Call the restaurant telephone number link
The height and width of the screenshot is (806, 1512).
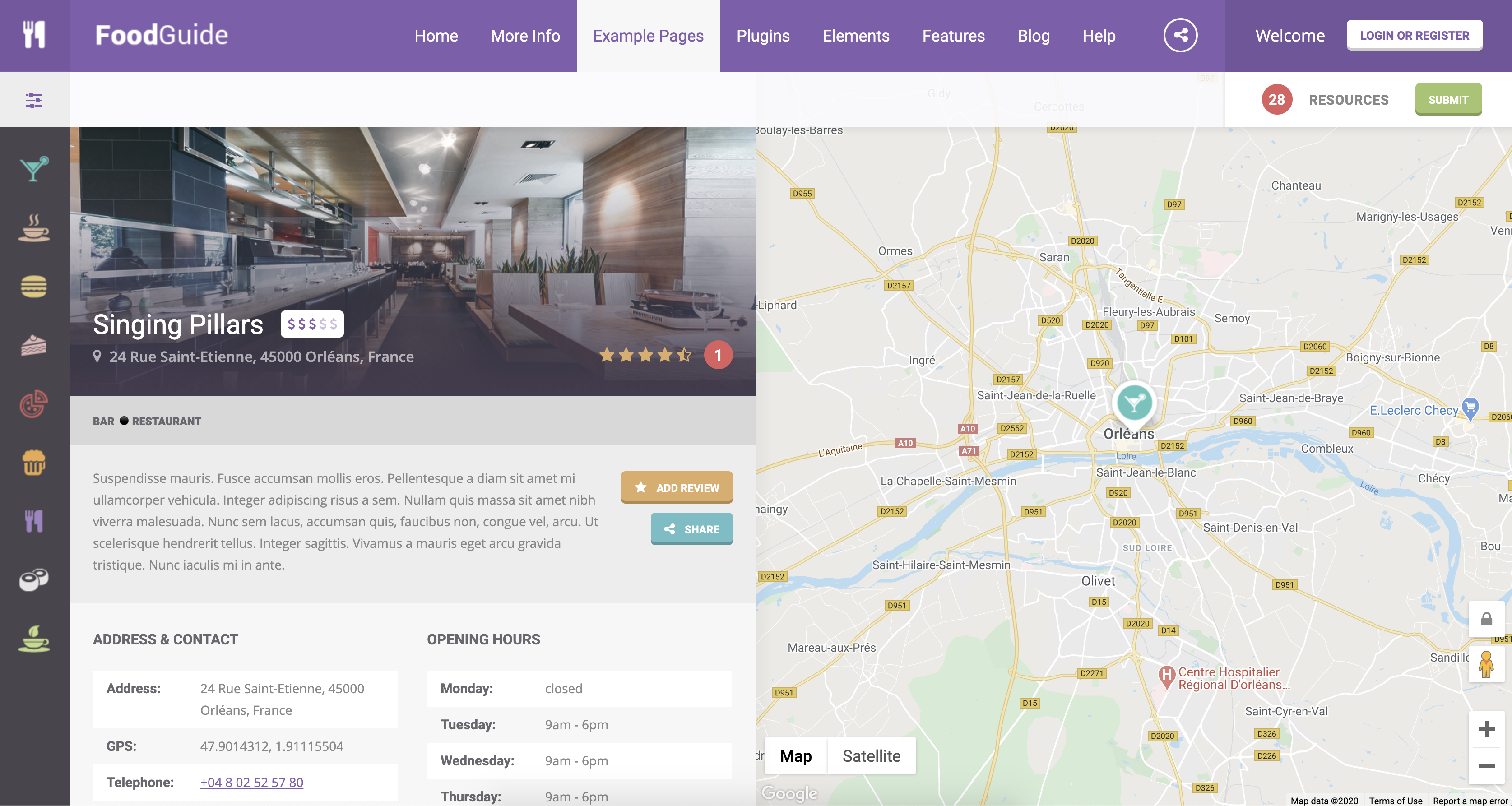point(251,782)
